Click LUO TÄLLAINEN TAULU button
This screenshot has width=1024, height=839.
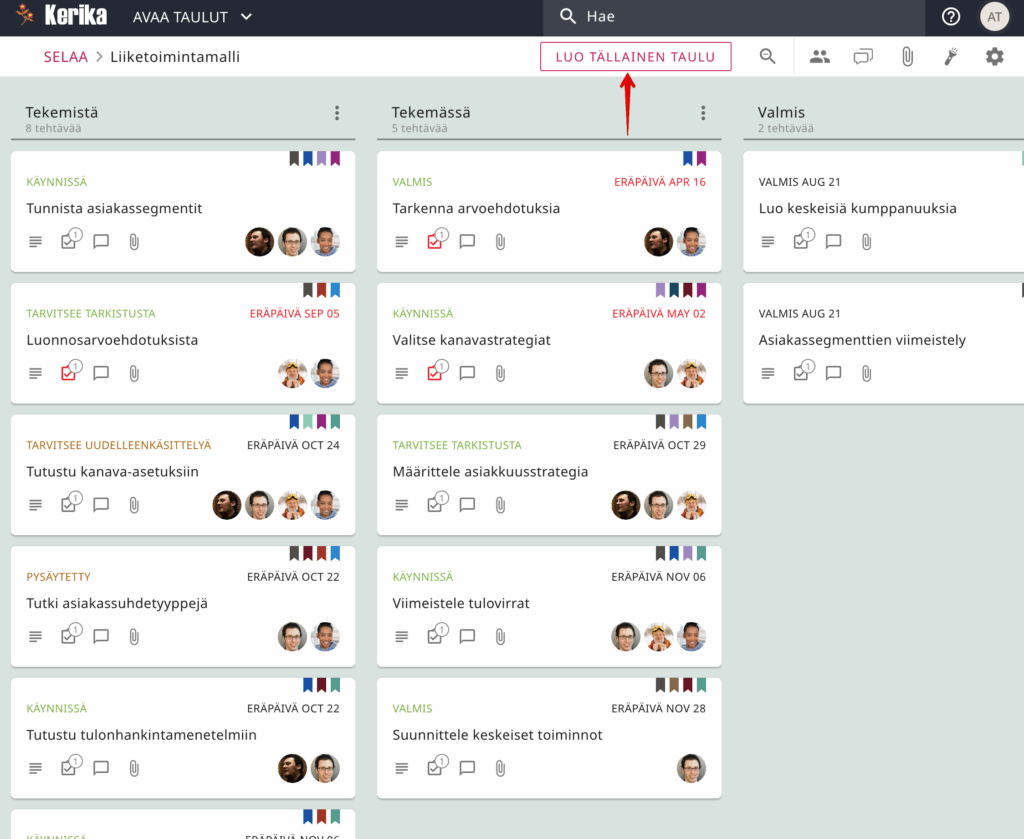[x=635, y=57]
